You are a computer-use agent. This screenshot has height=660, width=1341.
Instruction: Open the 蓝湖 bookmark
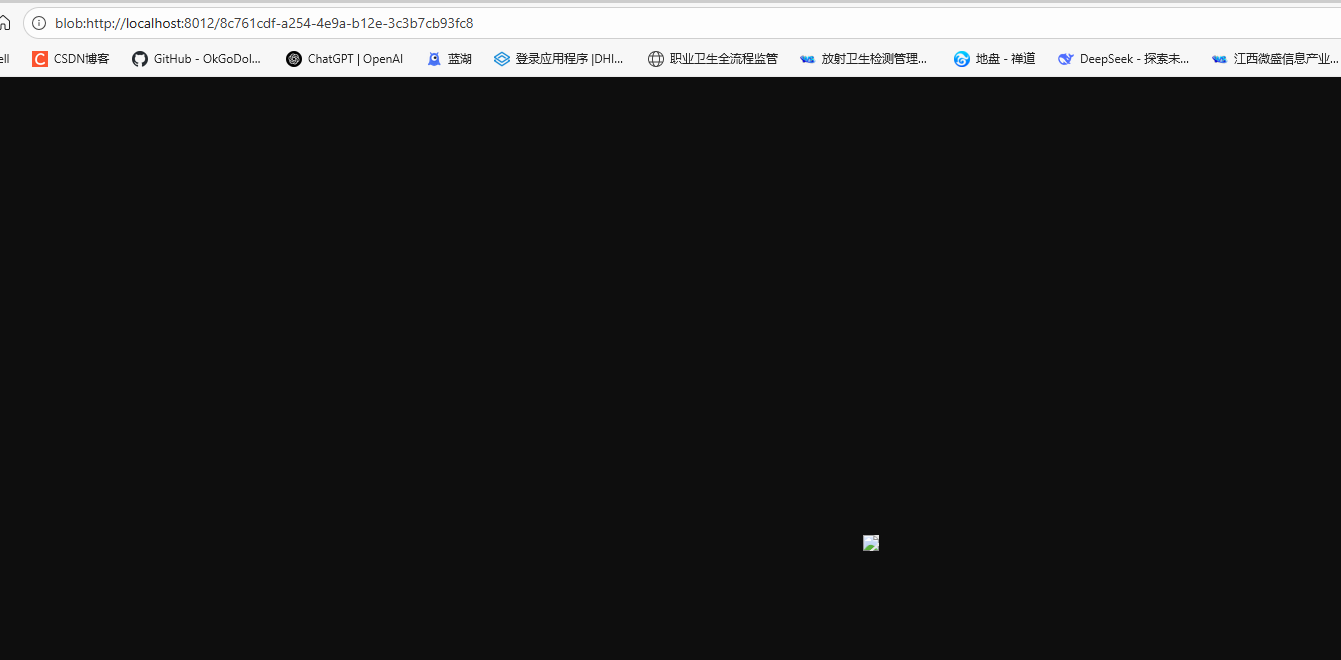tap(449, 59)
